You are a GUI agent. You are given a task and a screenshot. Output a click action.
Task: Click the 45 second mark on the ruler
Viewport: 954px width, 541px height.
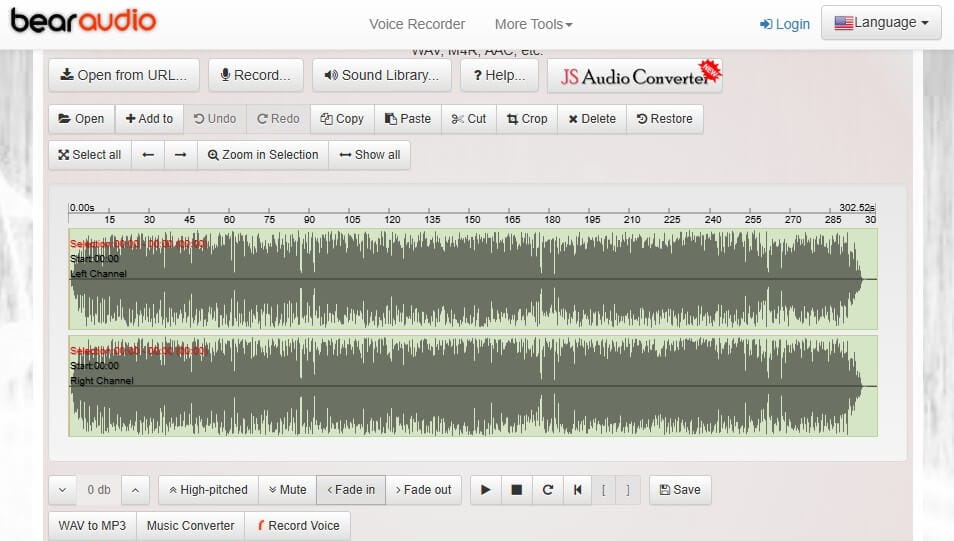[x=189, y=219]
